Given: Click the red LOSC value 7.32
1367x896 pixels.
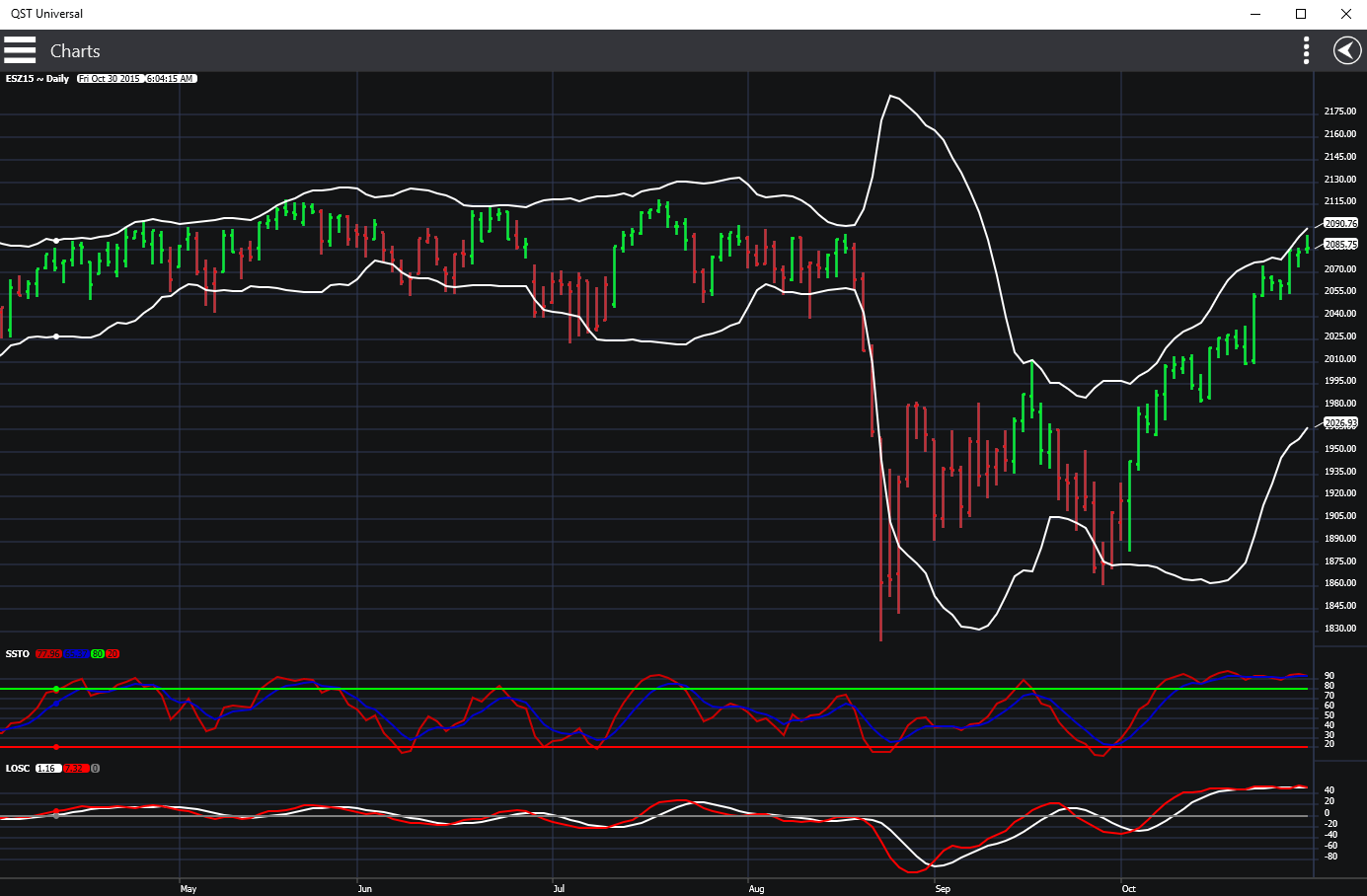Looking at the screenshot, I should 76,769.
